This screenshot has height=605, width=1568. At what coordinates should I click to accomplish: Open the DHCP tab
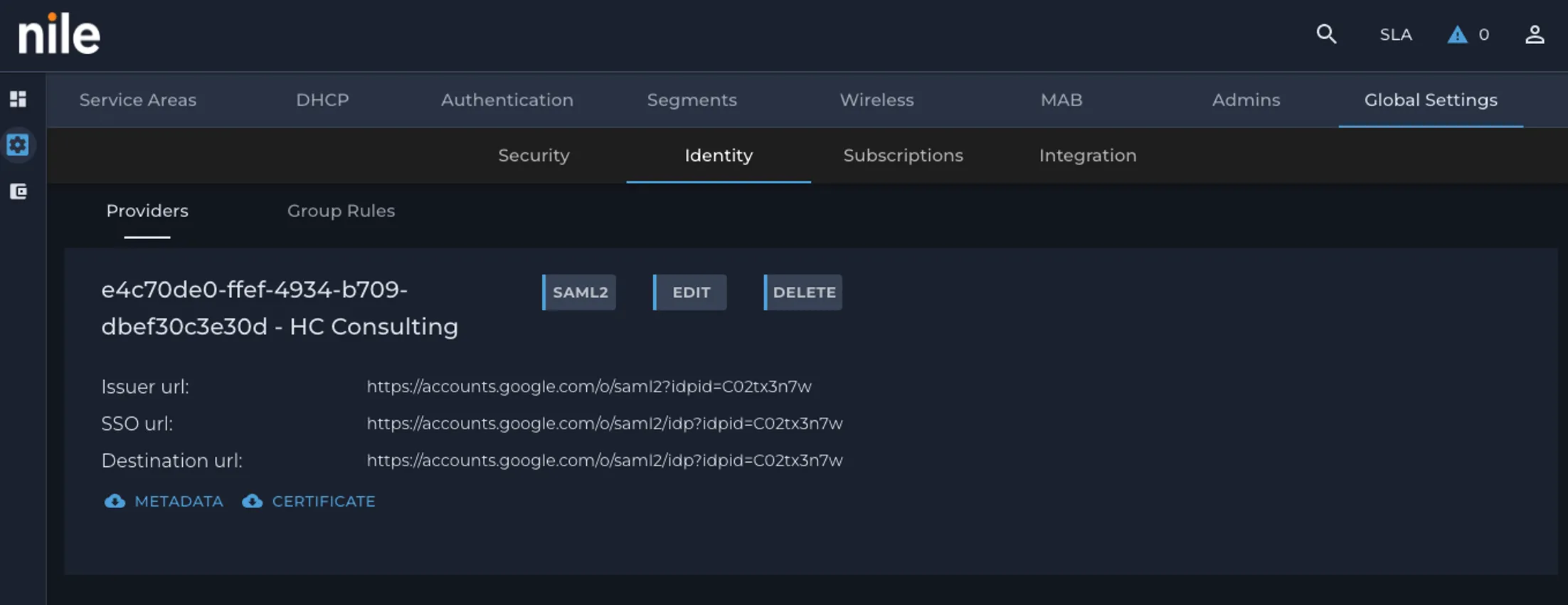pos(322,100)
